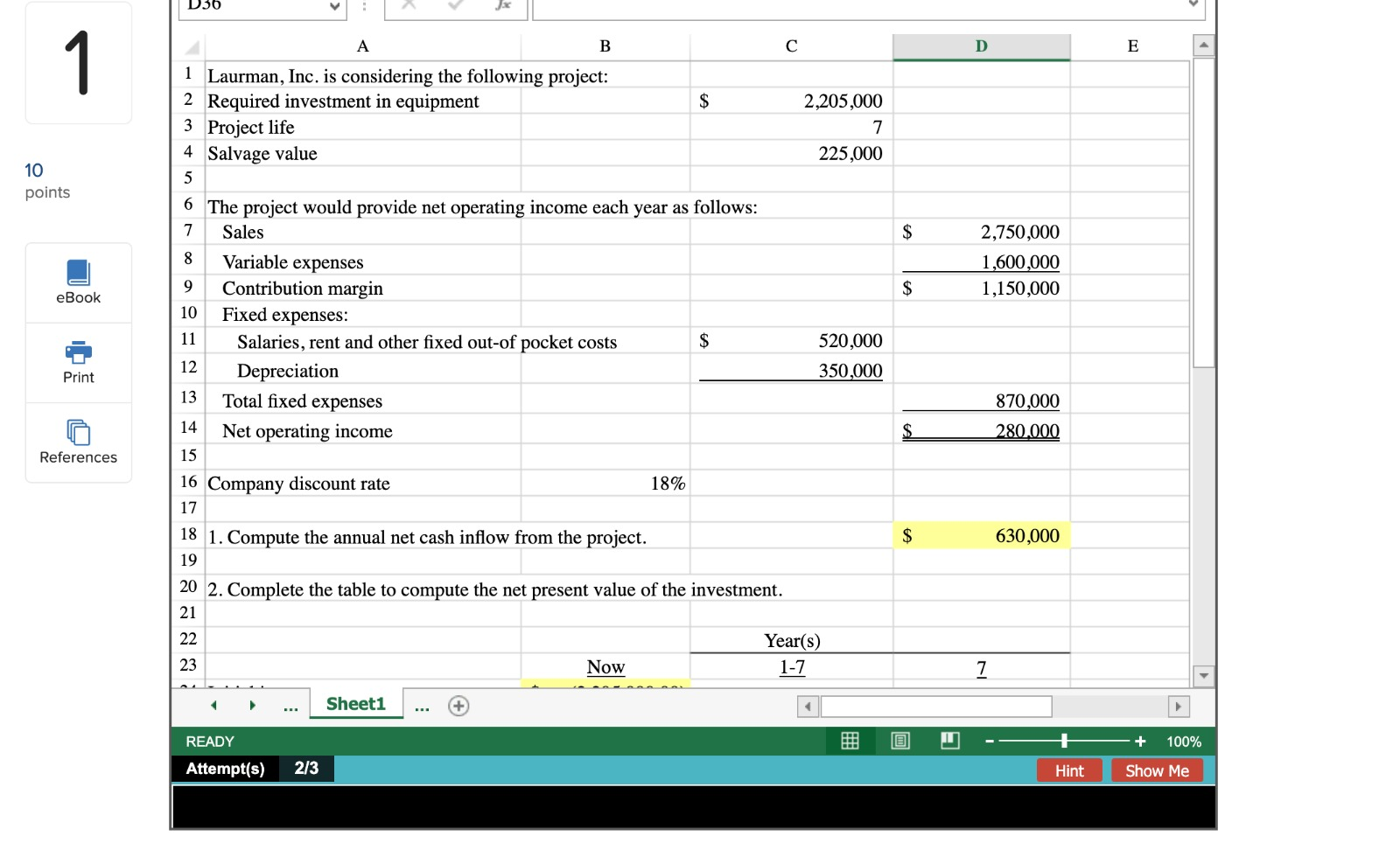Expand the formula bar chevron
Screen dimensions: 1400x850
[1193, 4]
